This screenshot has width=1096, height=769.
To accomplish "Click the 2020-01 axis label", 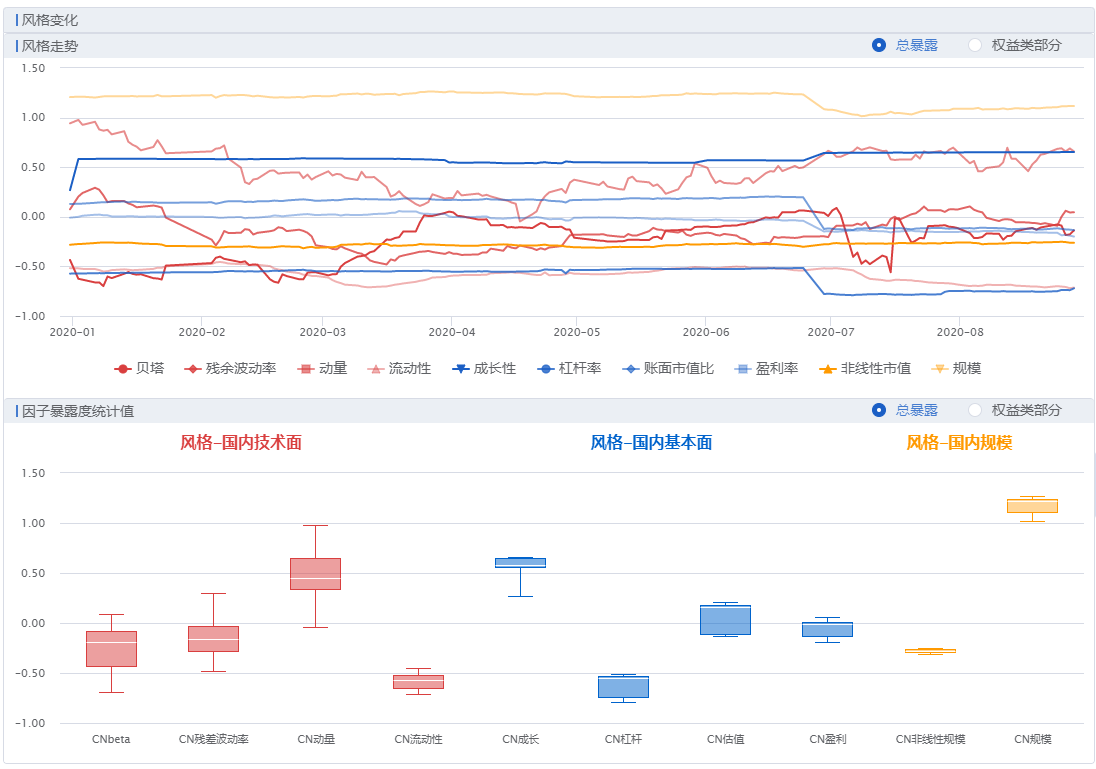I will [x=72, y=332].
